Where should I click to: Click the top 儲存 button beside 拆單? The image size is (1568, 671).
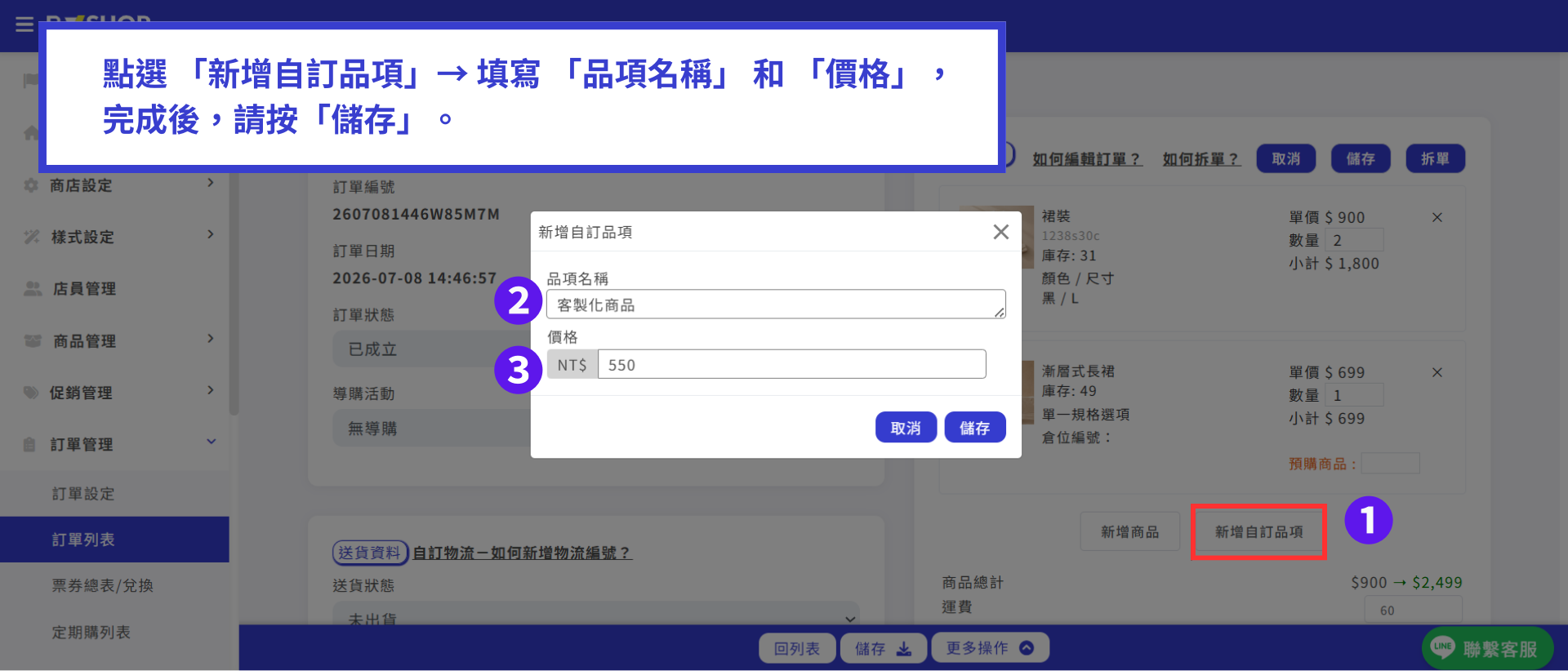pyautogui.click(x=1361, y=158)
